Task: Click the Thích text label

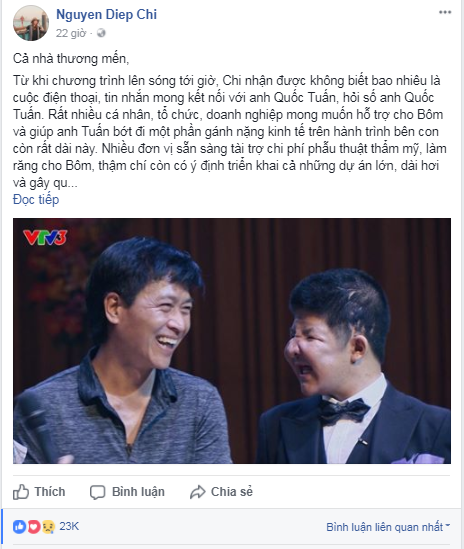Action: pos(50,492)
